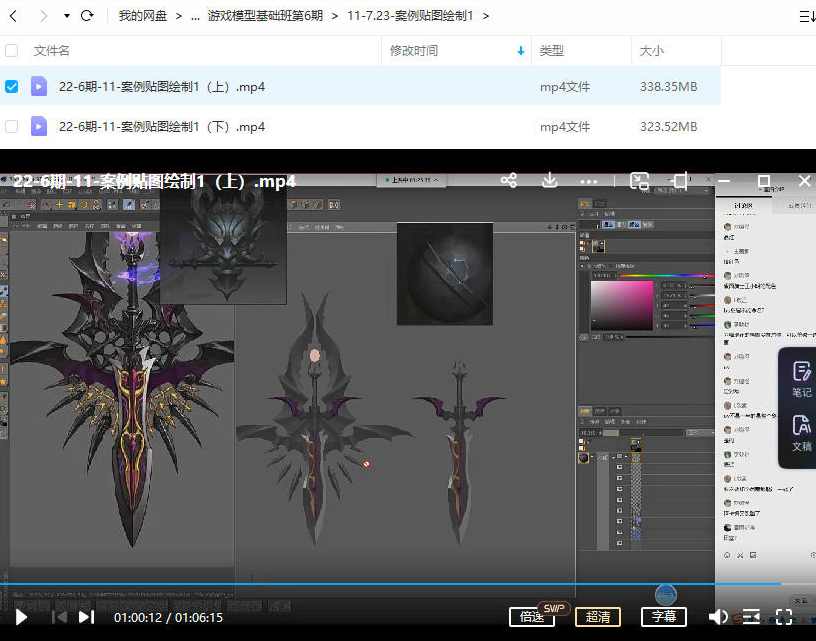Expand the collapsed breadcrumb ellipsis
The height and width of the screenshot is (641, 816).
click(196, 16)
